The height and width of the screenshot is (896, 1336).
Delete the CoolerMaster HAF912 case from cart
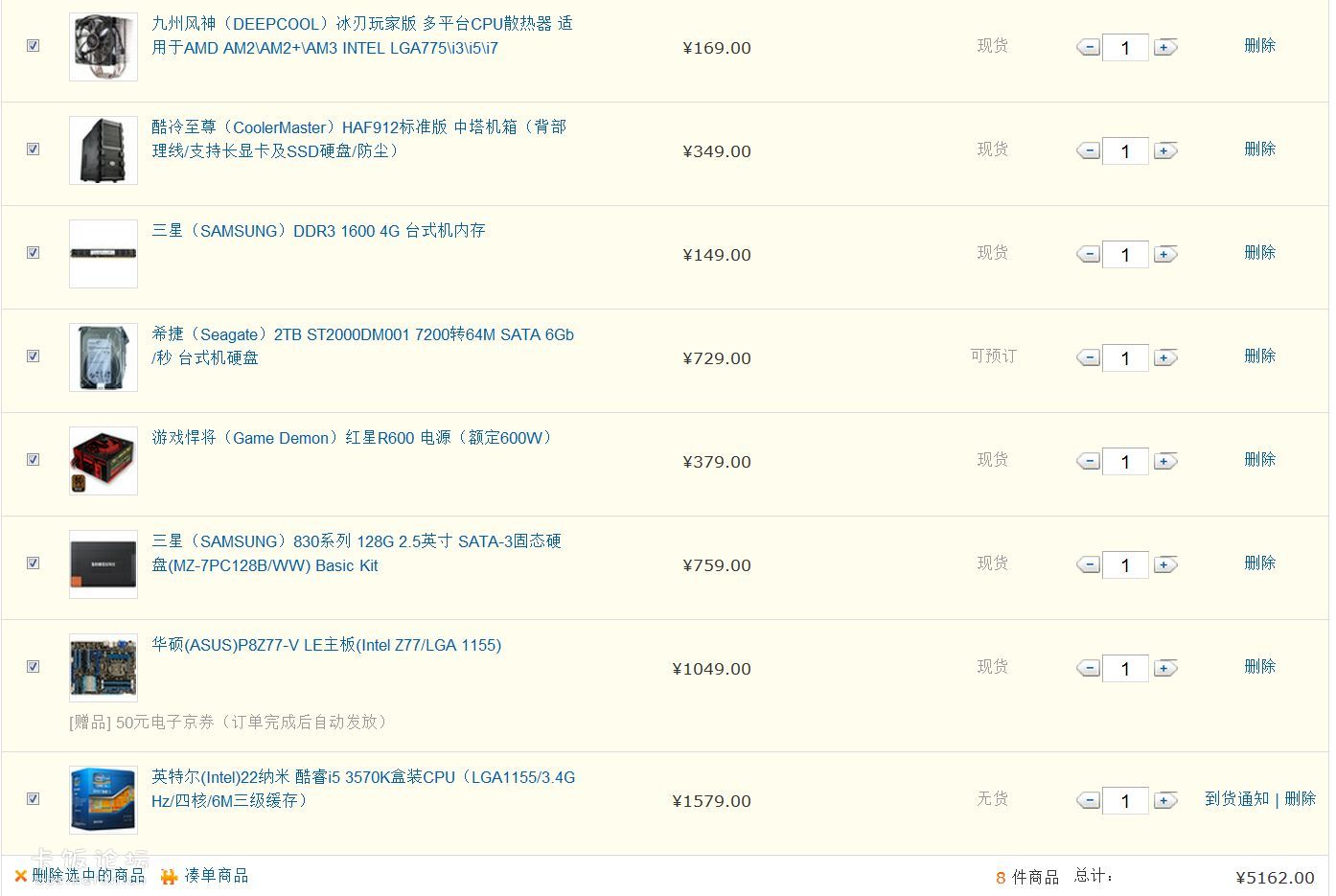pyautogui.click(x=1259, y=149)
